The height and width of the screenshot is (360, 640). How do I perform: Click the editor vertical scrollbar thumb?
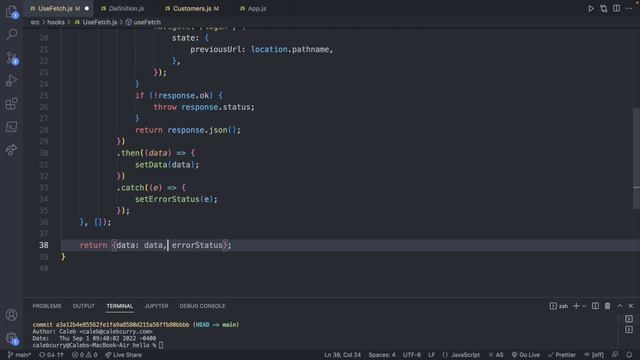pos(636,158)
